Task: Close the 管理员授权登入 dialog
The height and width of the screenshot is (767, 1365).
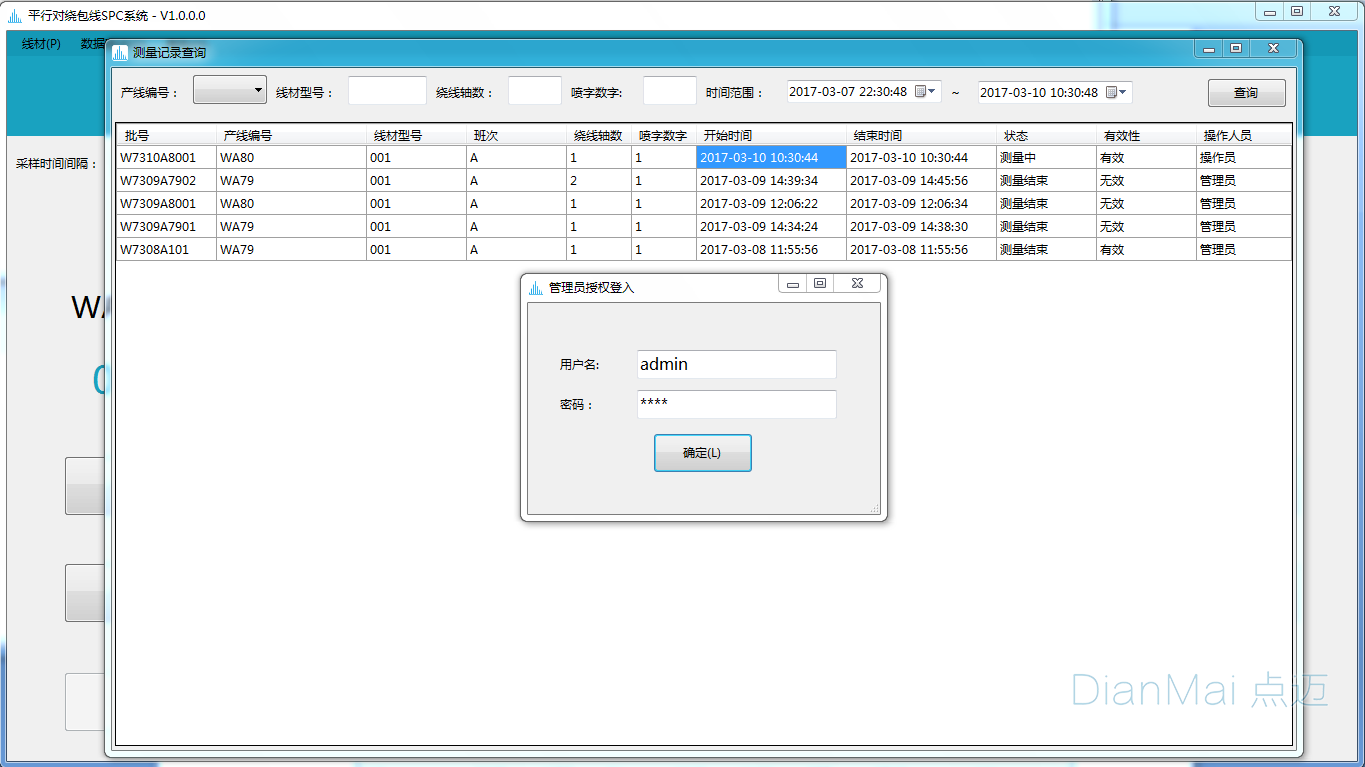Action: pyautogui.click(x=857, y=284)
